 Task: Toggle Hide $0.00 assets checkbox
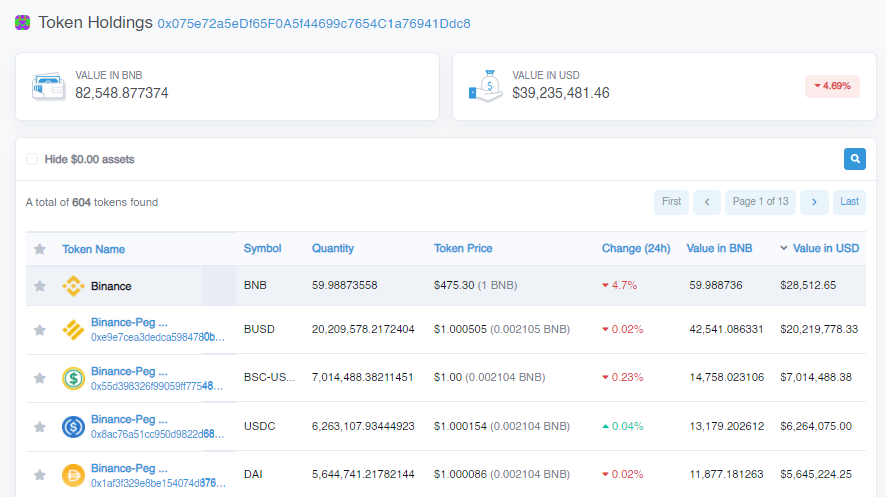point(32,159)
